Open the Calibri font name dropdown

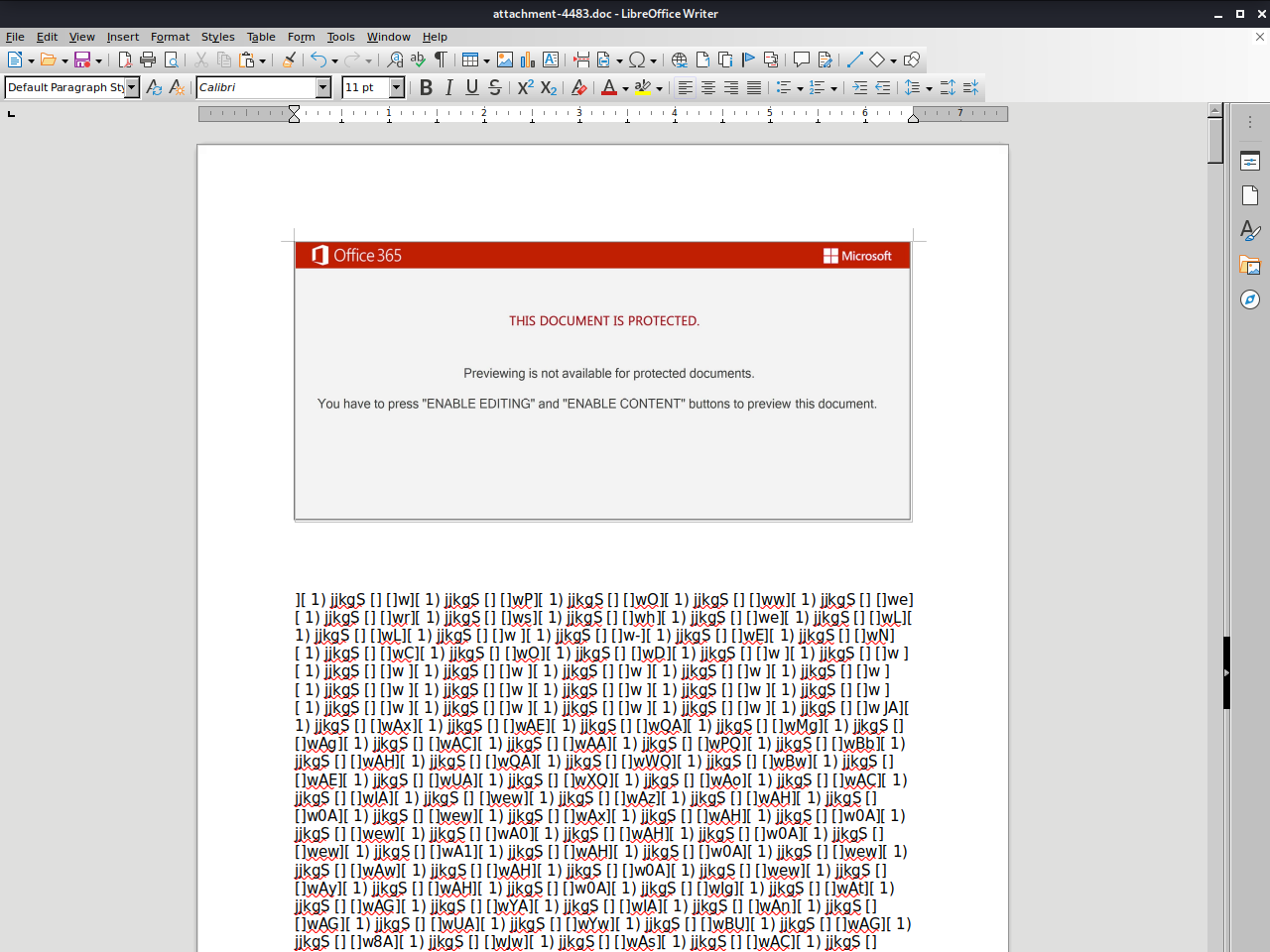[x=323, y=88]
